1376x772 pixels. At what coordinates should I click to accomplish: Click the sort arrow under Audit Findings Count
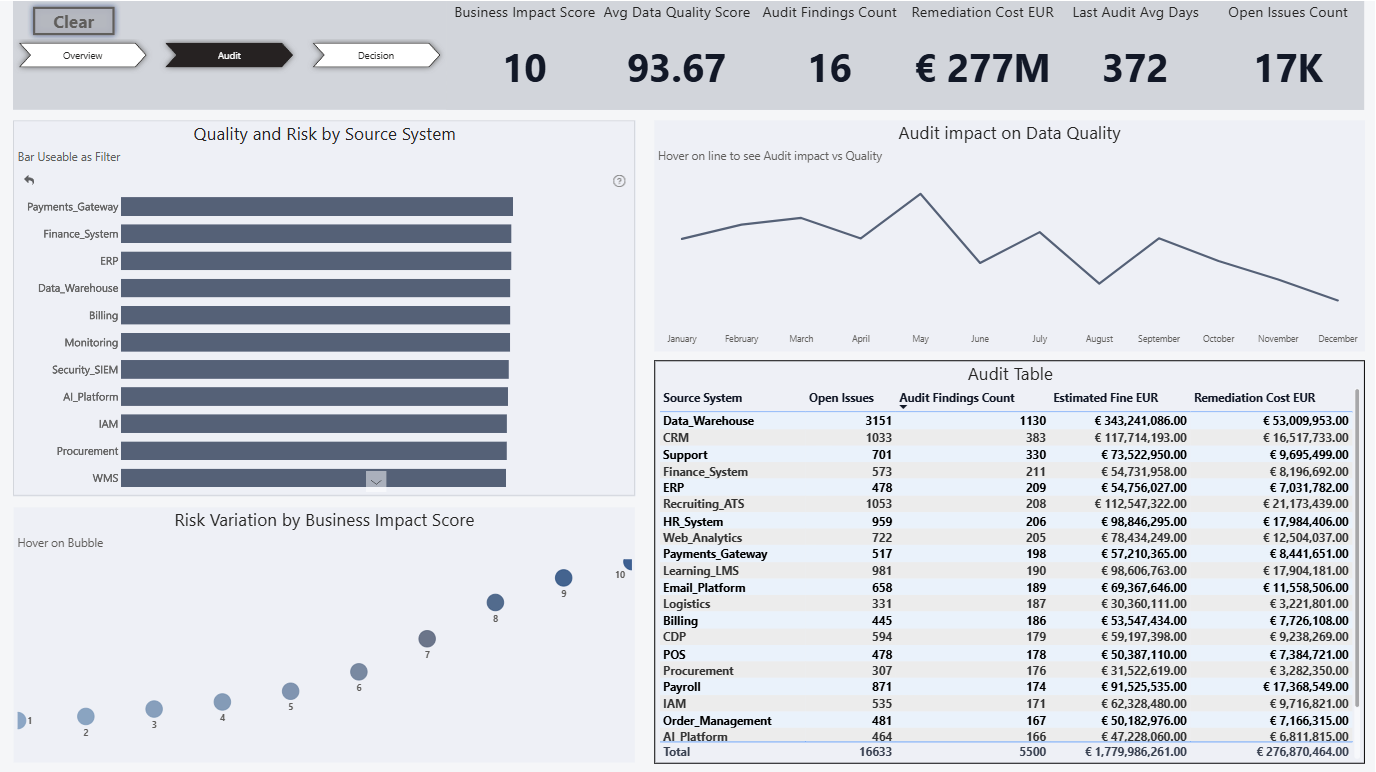point(903,407)
